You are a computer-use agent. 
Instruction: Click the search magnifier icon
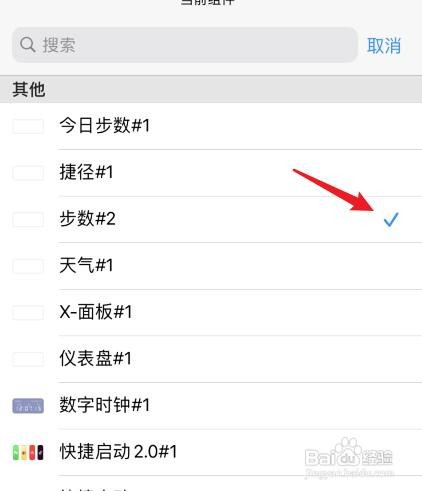coord(28,45)
